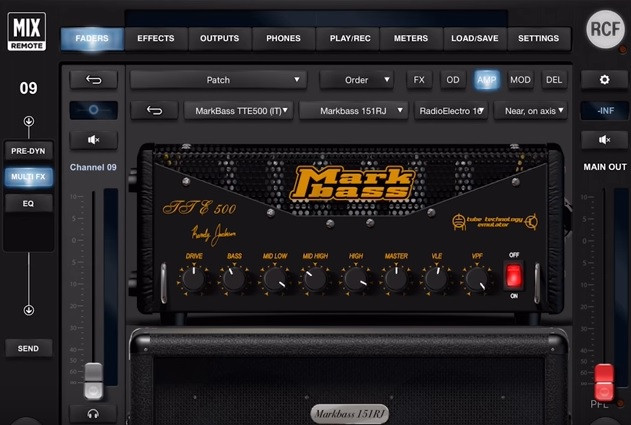Open the gear settings icon

pyautogui.click(x=604, y=80)
